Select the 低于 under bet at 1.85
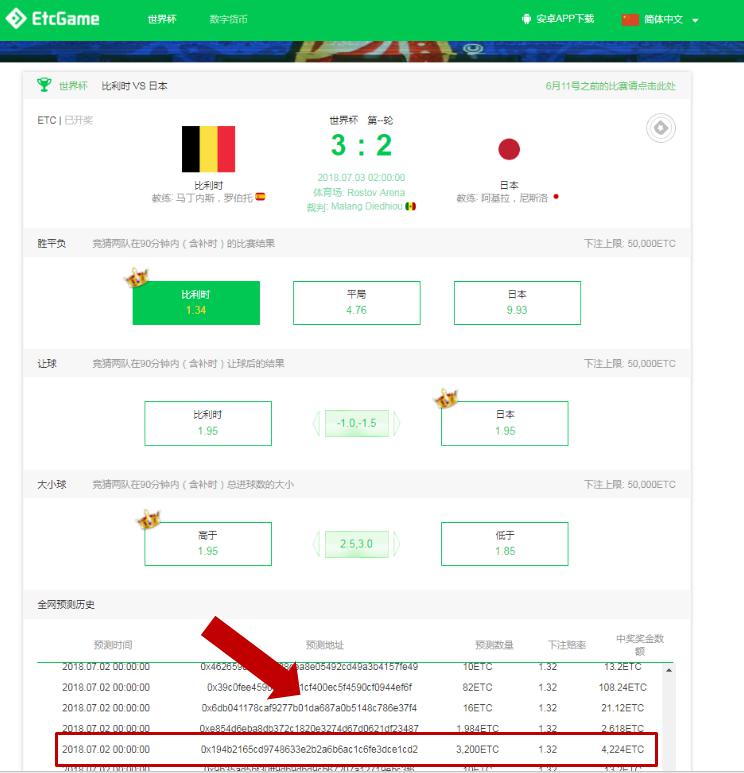Image resolution: width=744 pixels, height=773 pixels. [504, 543]
